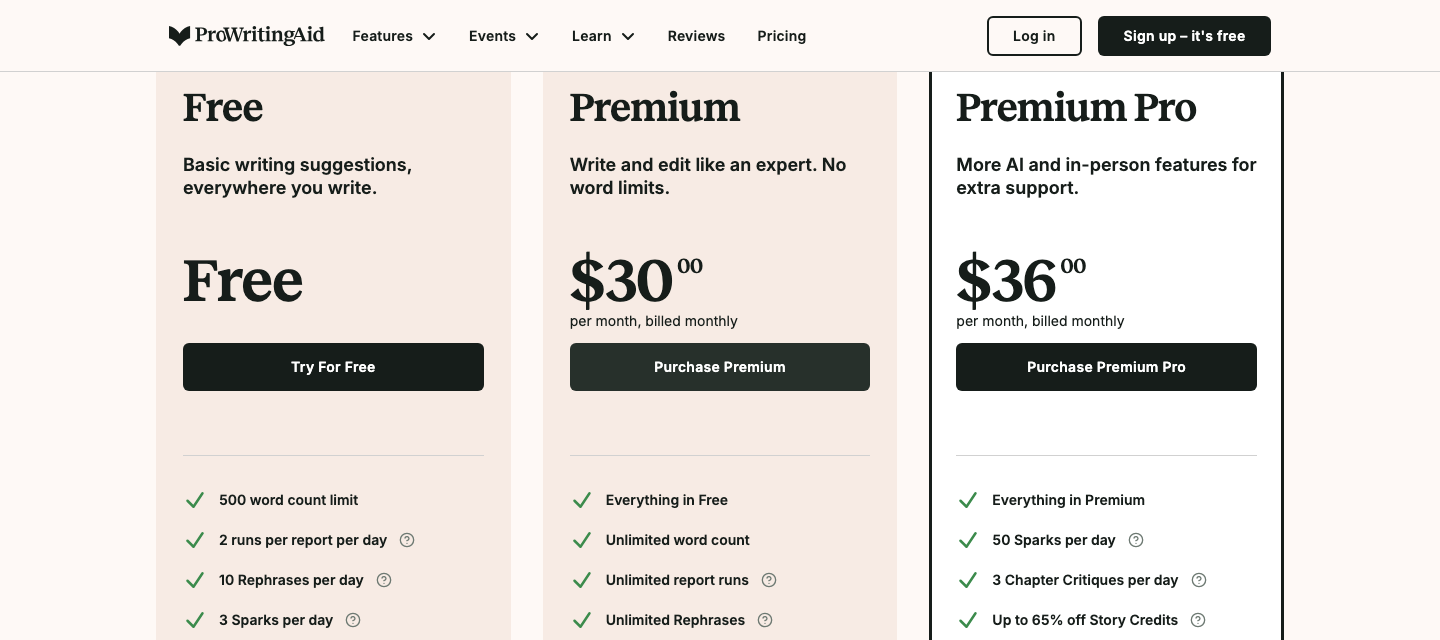Open help icon next to 2 runs per report
The image size is (1440, 640).
[x=407, y=540]
